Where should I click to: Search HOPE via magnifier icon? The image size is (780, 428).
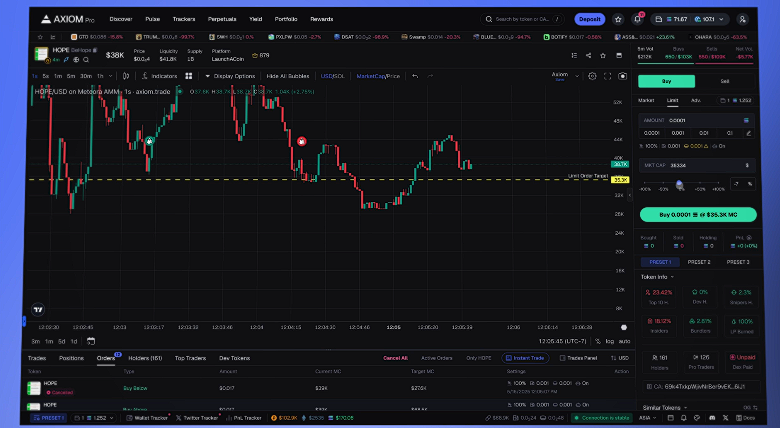(x=86, y=60)
